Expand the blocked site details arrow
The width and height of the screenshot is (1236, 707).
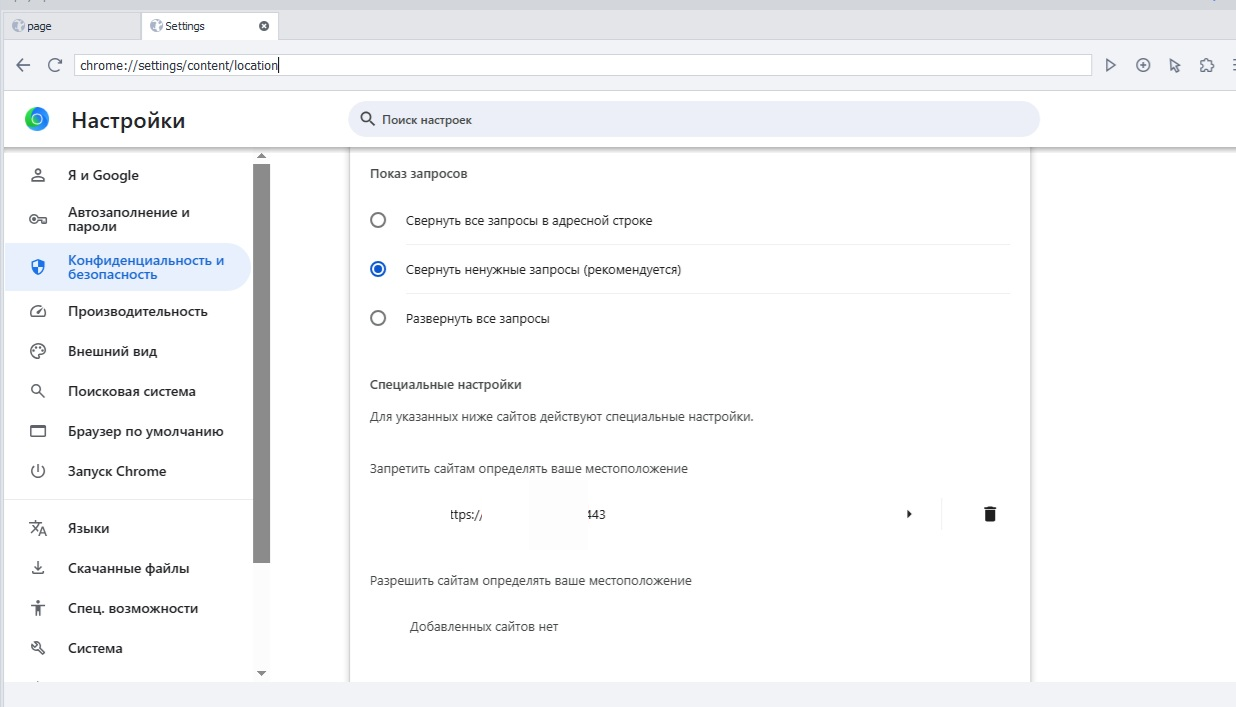click(909, 514)
